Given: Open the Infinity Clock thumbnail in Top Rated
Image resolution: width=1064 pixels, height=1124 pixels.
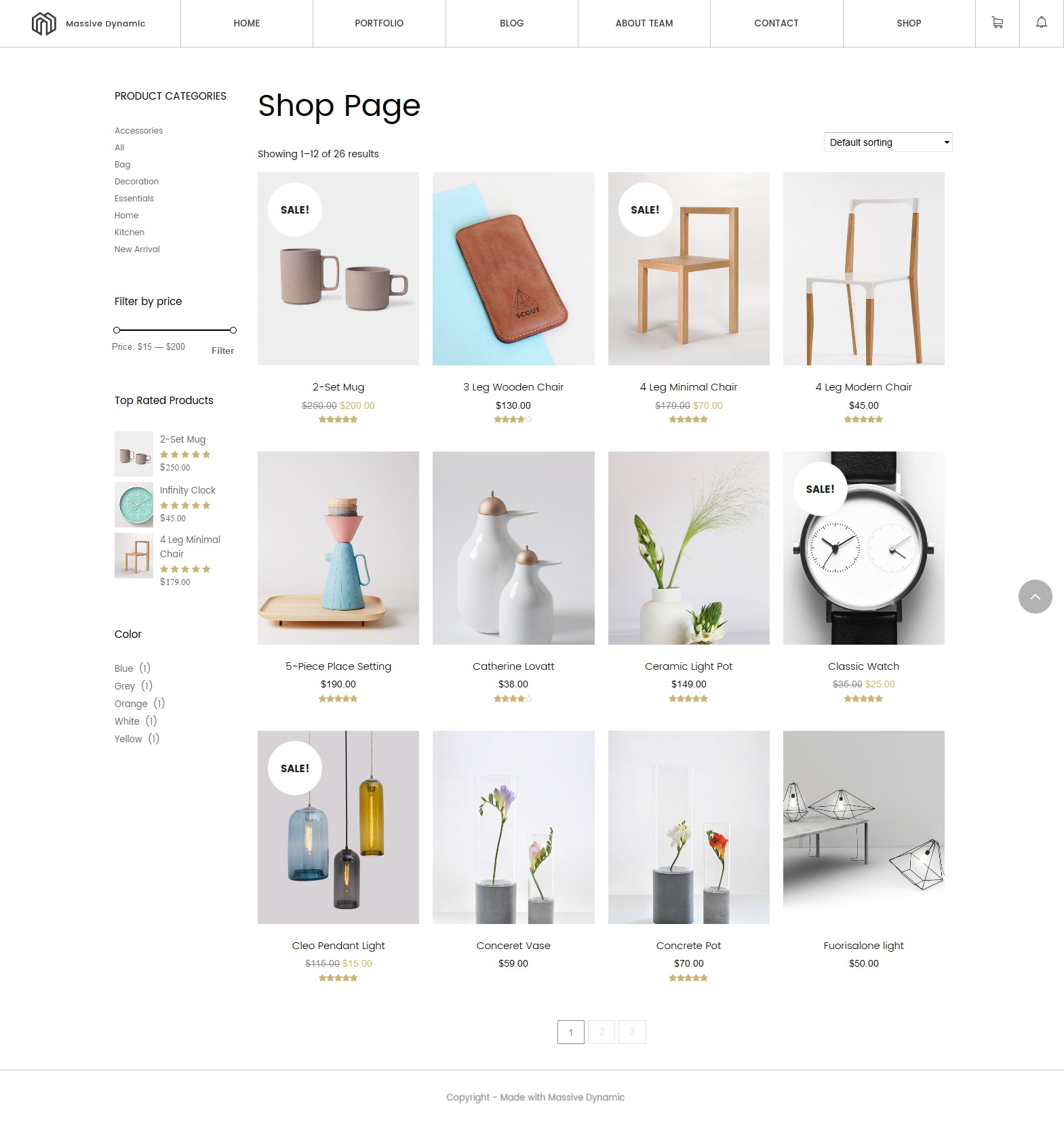Looking at the screenshot, I should [134, 505].
